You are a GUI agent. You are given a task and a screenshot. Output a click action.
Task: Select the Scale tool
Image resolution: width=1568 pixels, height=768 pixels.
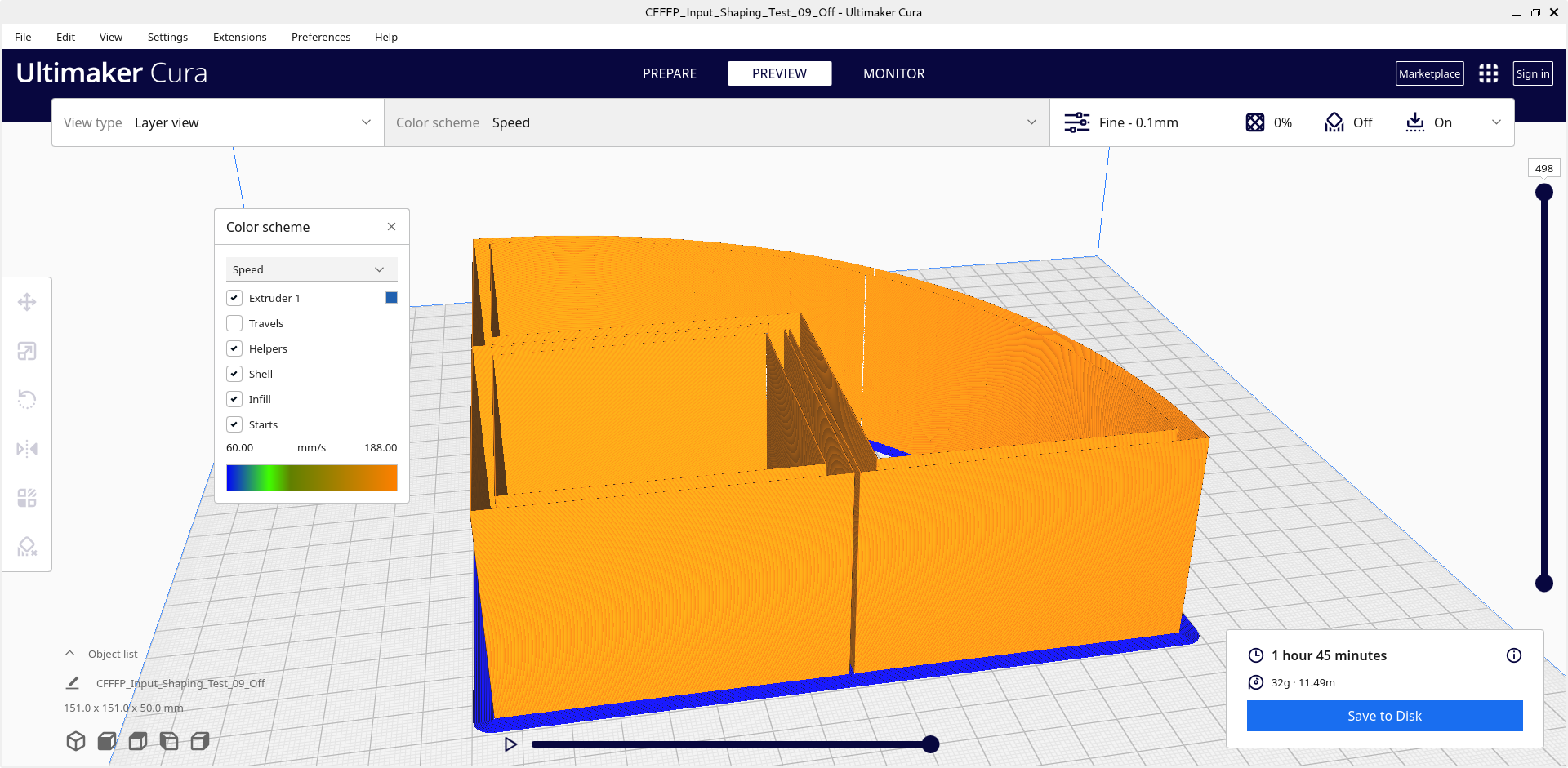point(27,351)
